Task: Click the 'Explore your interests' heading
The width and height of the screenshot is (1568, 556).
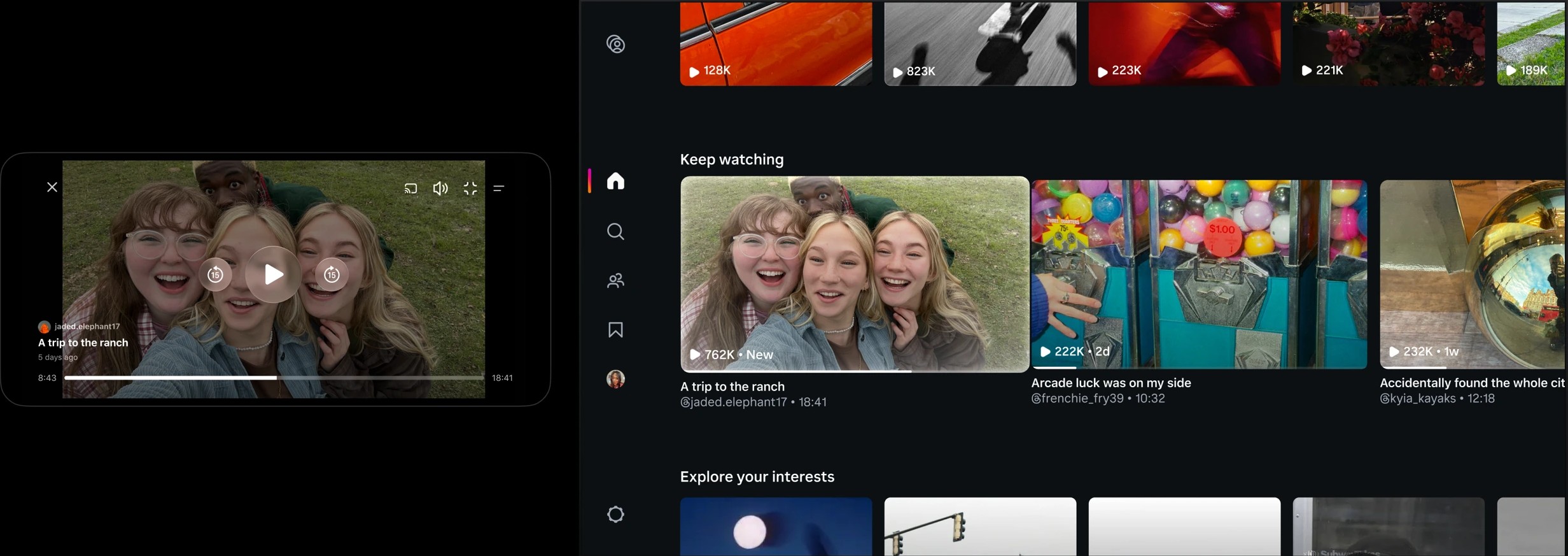Action: (x=757, y=476)
